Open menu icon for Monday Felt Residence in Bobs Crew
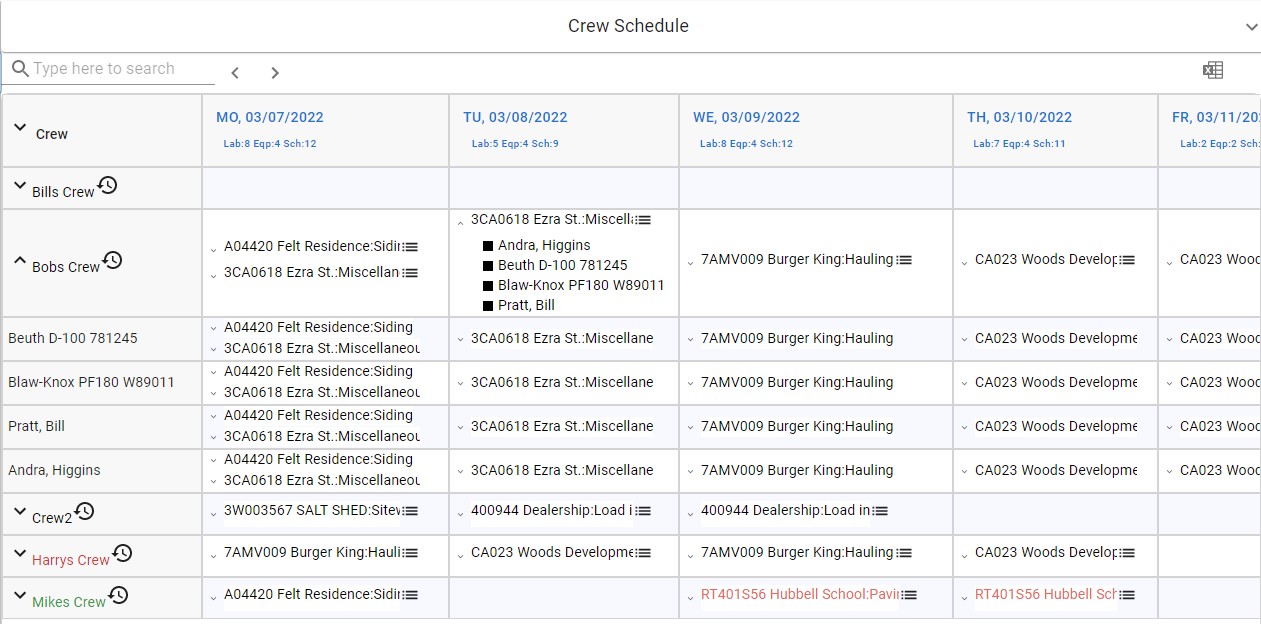 (411, 247)
